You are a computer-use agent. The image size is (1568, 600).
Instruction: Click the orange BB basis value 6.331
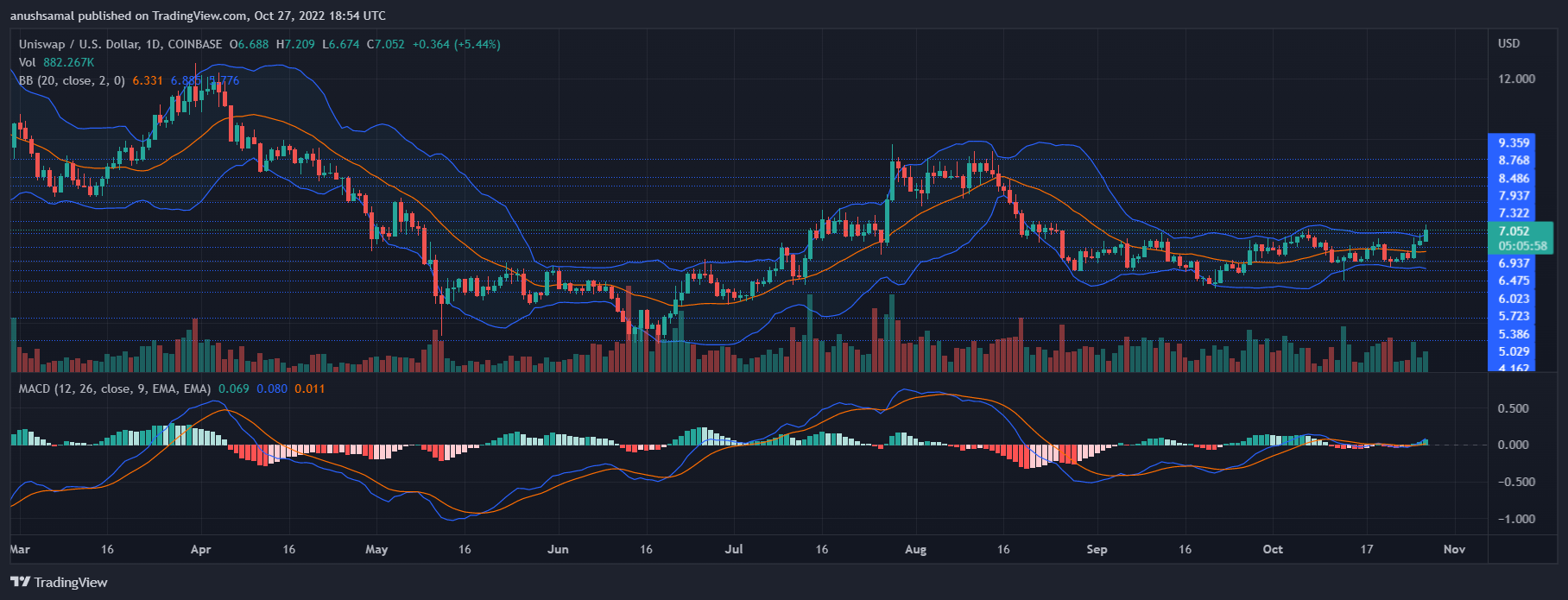pos(148,80)
